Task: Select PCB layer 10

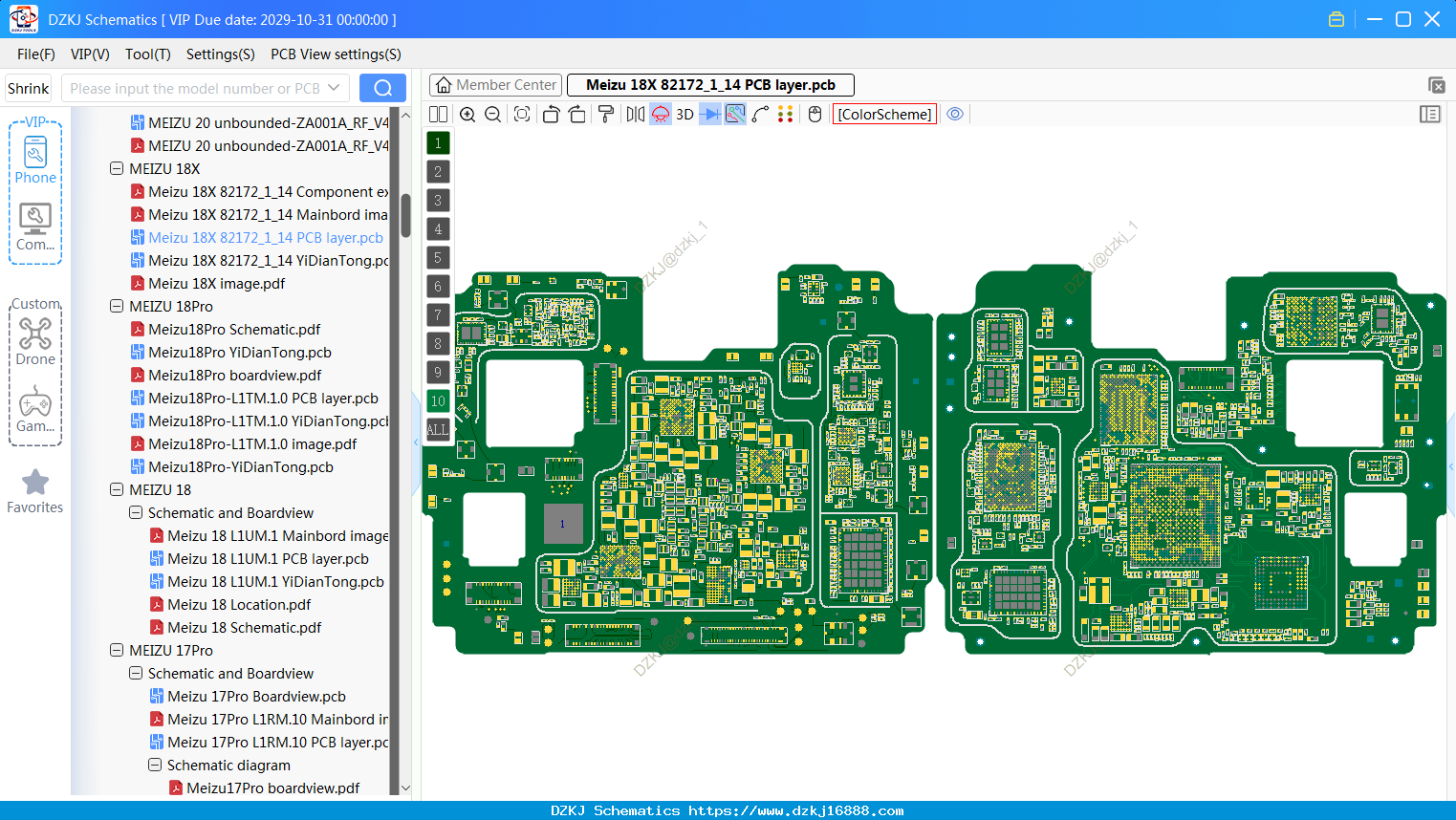Action: (x=438, y=401)
